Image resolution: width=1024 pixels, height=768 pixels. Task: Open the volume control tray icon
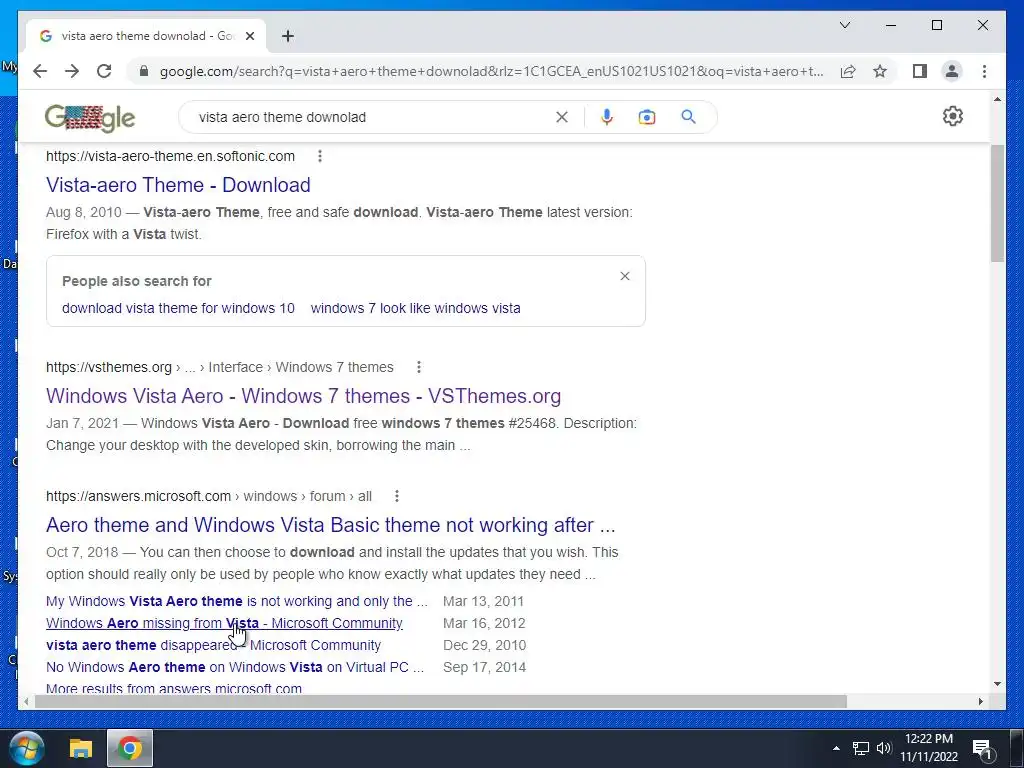pos(884,748)
